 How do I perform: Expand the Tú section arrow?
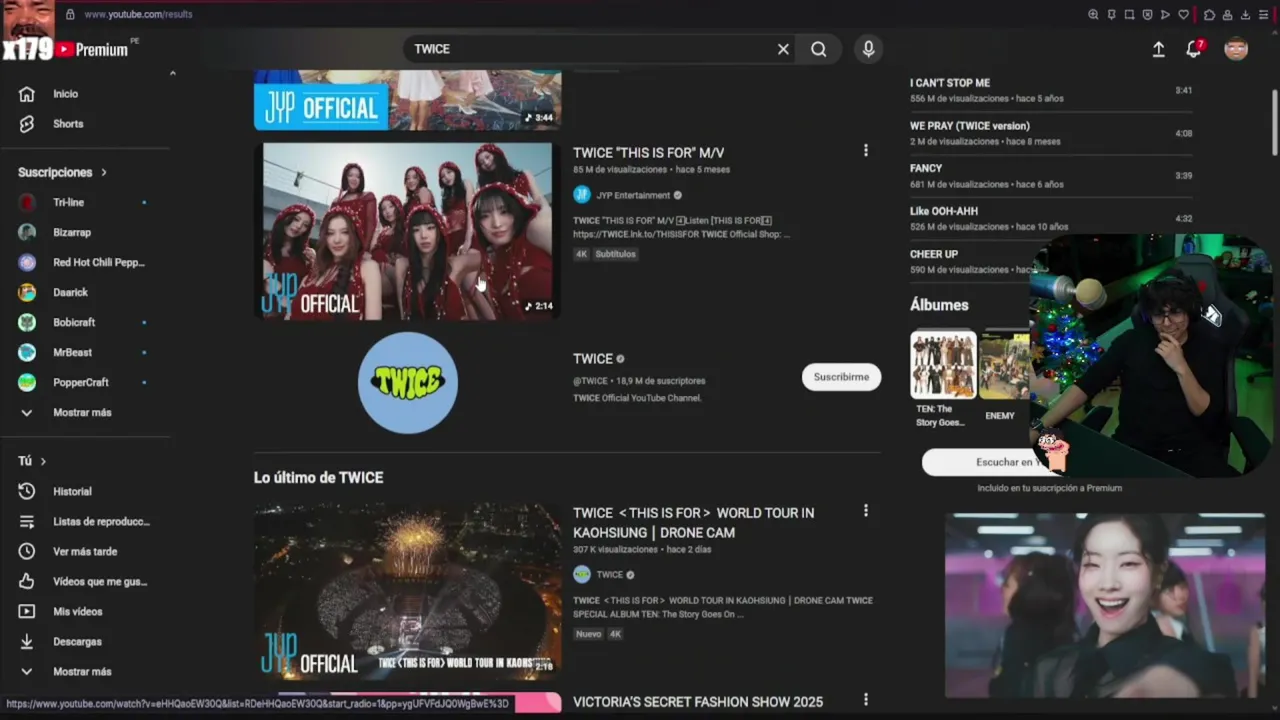(x=43, y=461)
